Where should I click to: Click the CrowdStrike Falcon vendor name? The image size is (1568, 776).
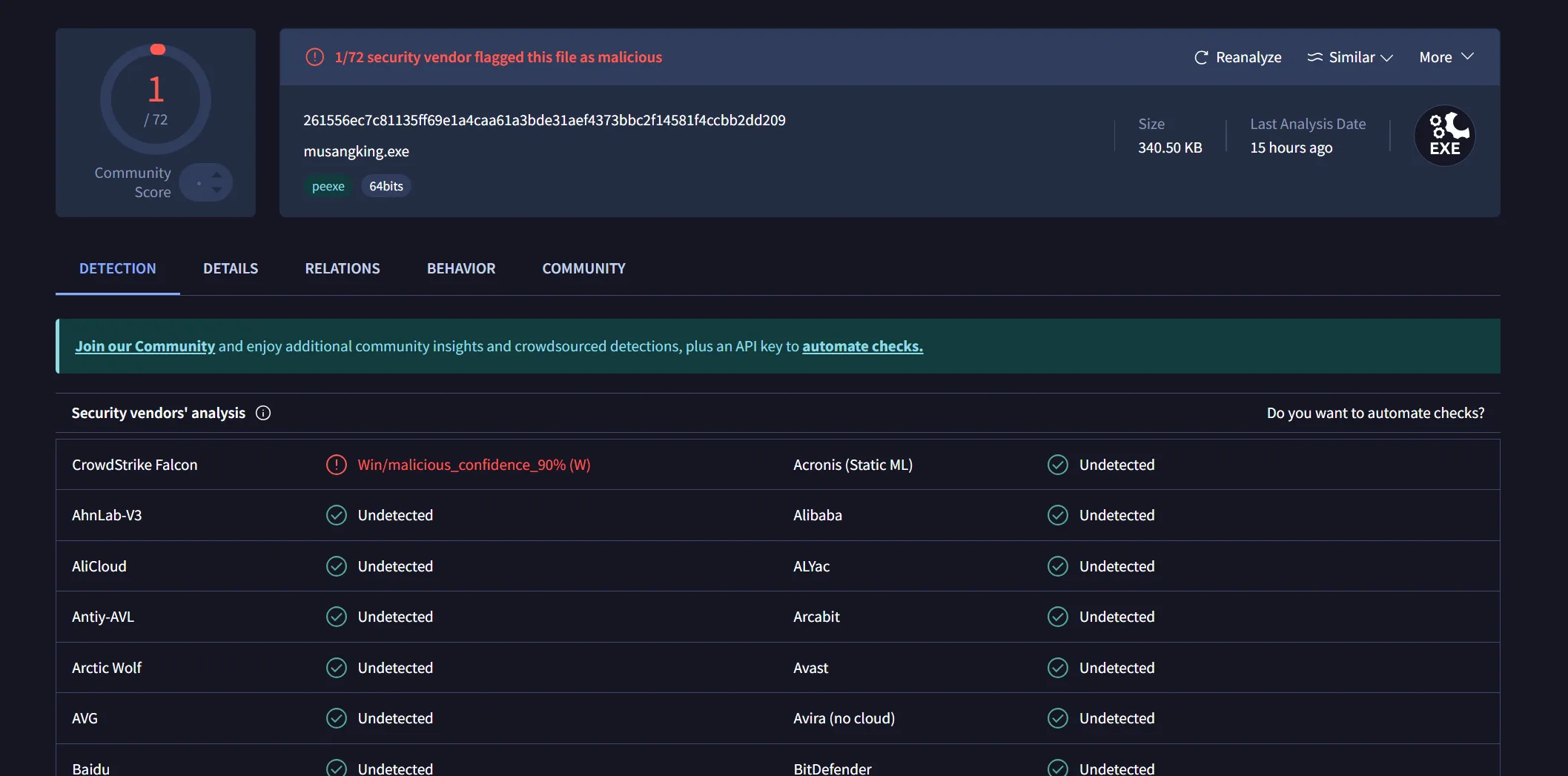(135, 465)
